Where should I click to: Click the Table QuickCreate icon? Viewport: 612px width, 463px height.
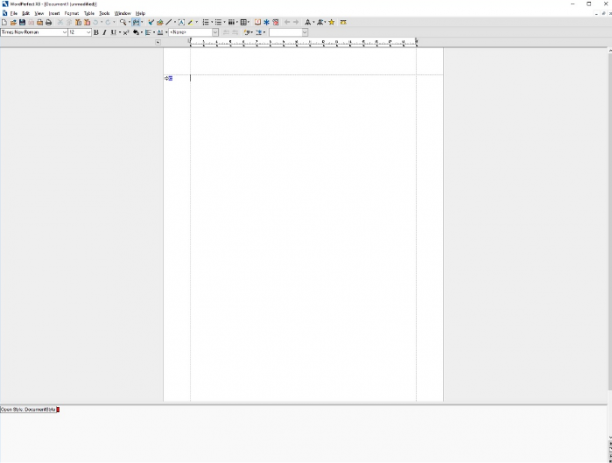[x=244, y=22]
